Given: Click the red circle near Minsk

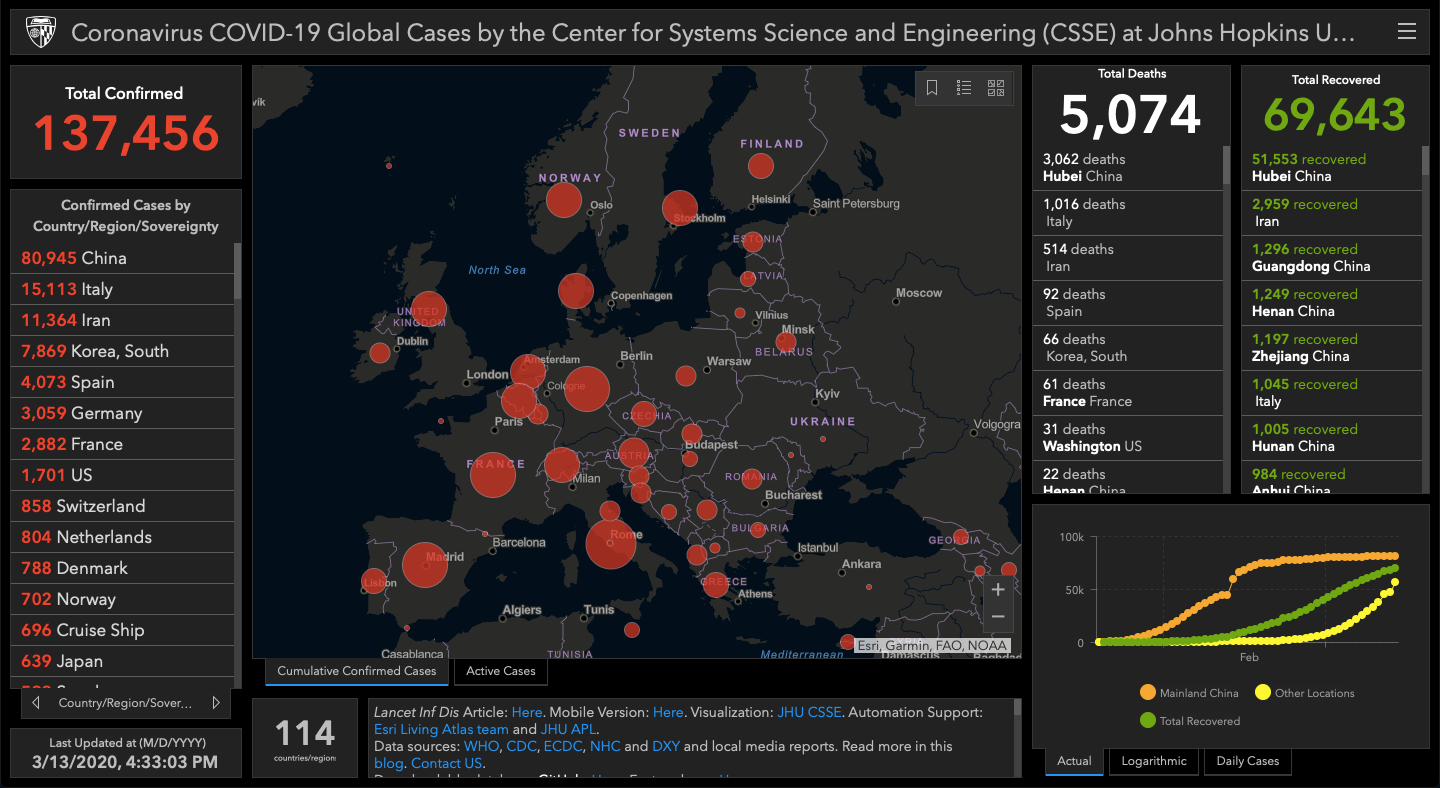Looking at the screenshot, I should 786,343.
